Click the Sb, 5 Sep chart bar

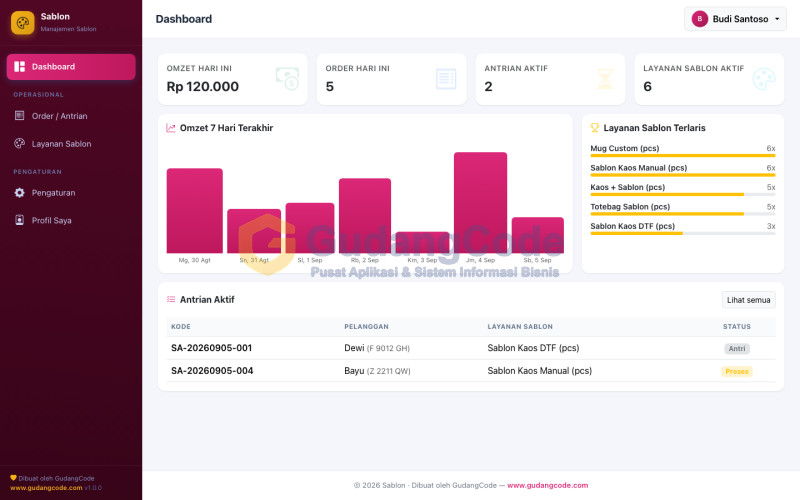coord(538,235)
